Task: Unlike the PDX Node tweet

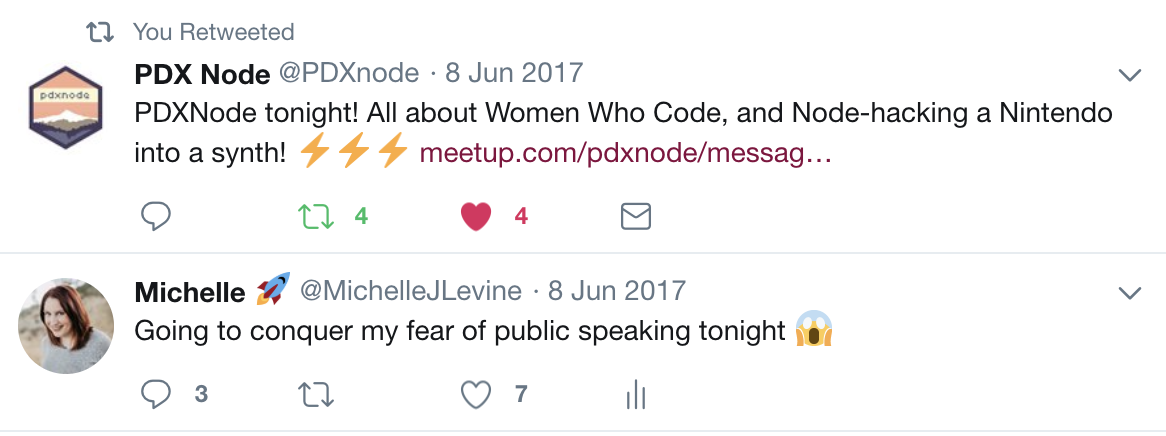Action: click(477, 216)
